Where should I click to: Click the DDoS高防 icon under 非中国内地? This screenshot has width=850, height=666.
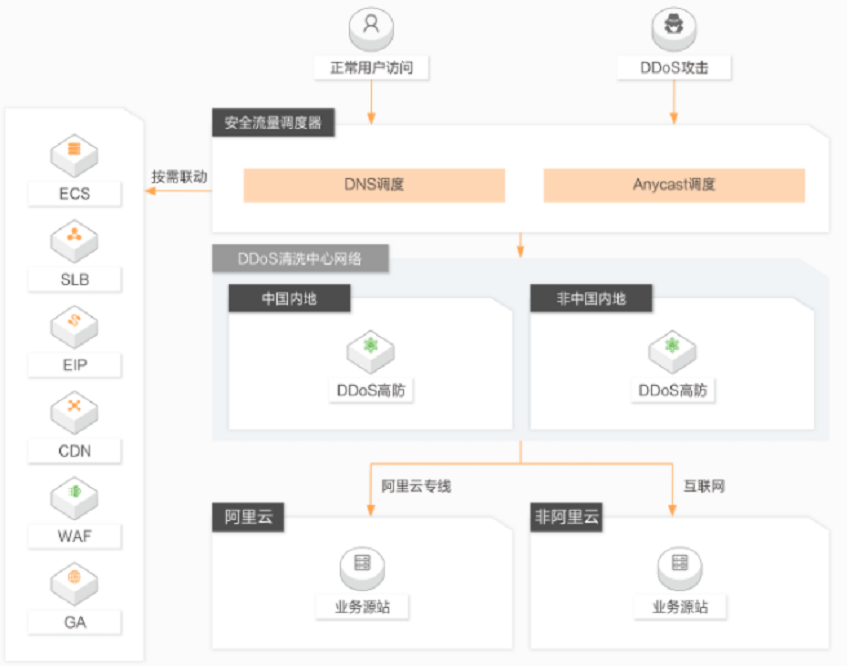pos(672,351)
